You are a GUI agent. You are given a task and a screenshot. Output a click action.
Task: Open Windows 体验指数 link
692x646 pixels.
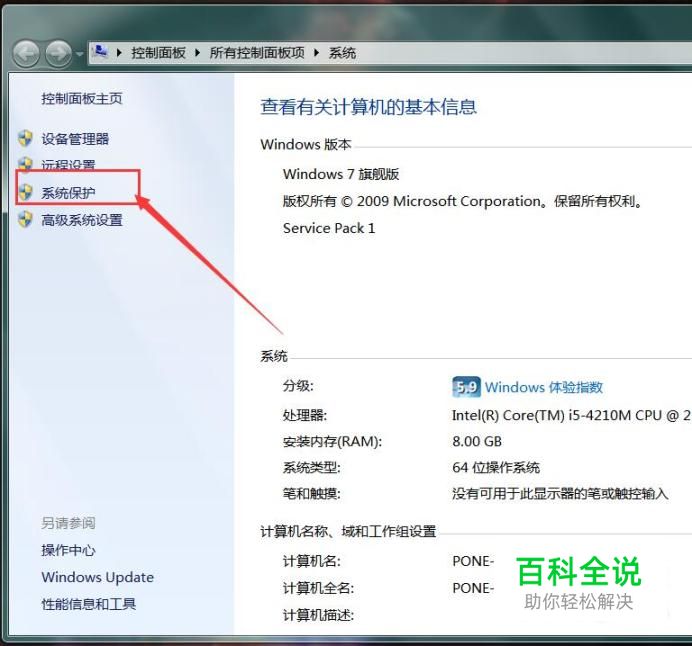click(544, 387)
